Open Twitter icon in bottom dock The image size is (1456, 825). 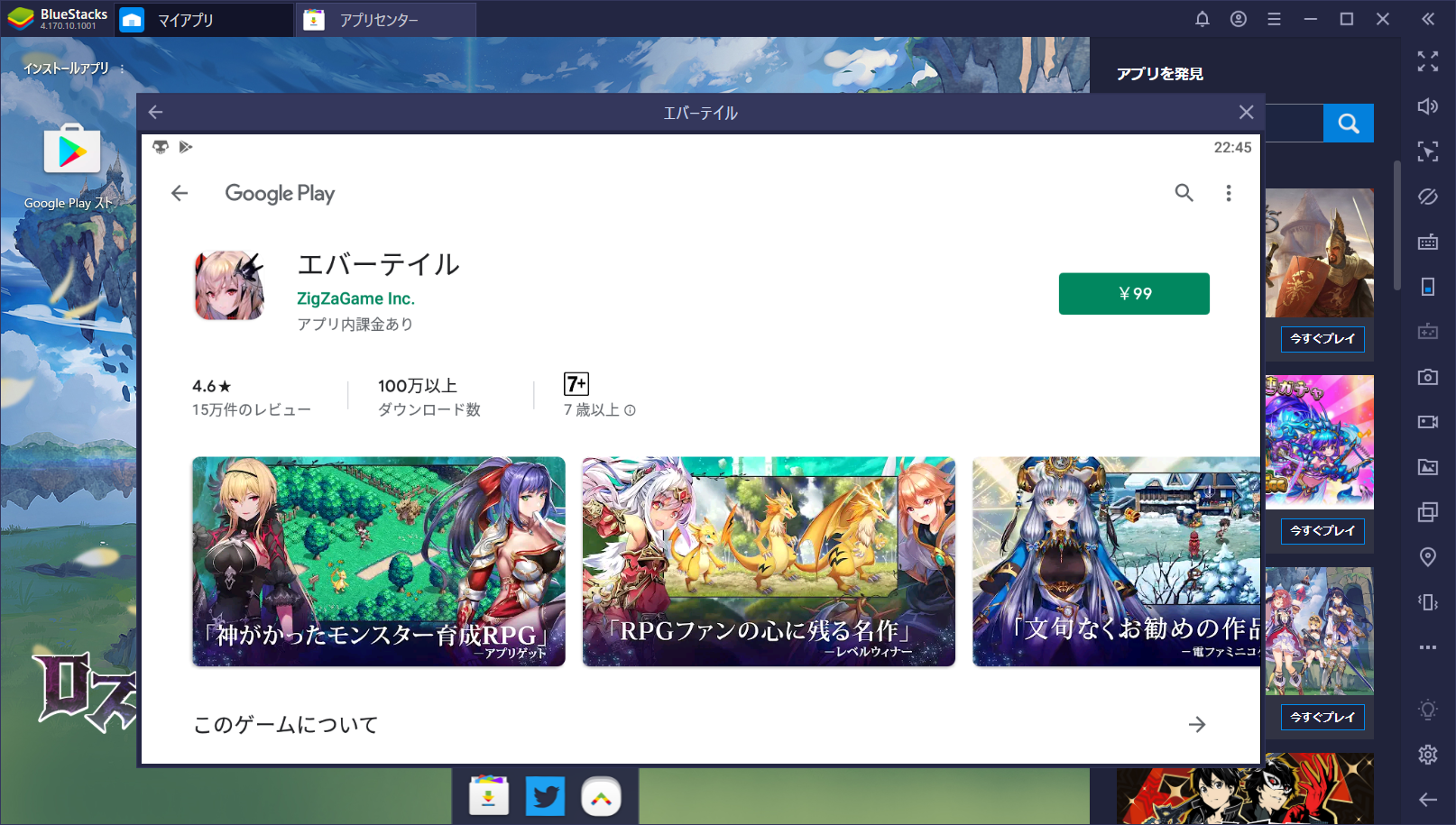545,796
